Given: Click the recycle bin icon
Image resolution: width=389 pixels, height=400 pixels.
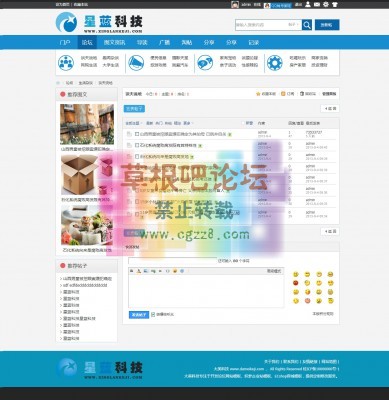Looking at the screenshot, I should pos(302,94).
